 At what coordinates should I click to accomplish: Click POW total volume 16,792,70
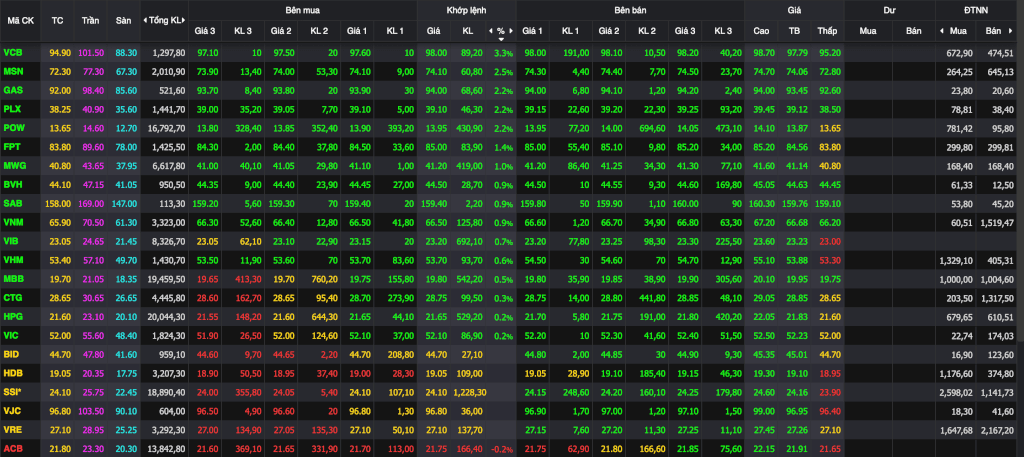[167, 127]
